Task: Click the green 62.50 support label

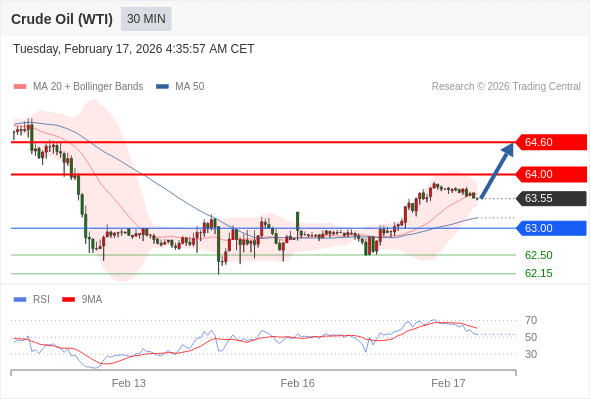Action: tap(538, 255)
